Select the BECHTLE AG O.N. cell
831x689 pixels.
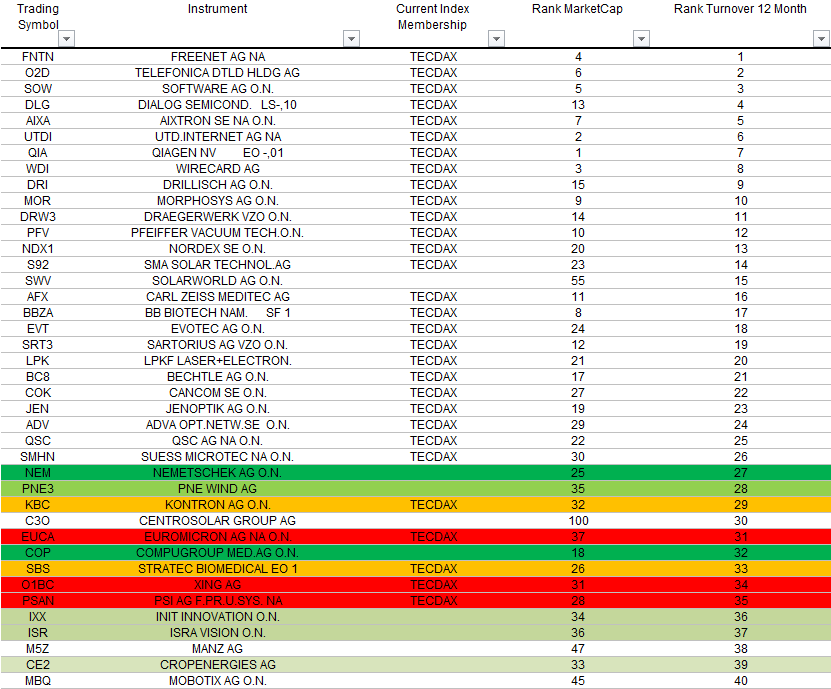click(x=217, y=377)
